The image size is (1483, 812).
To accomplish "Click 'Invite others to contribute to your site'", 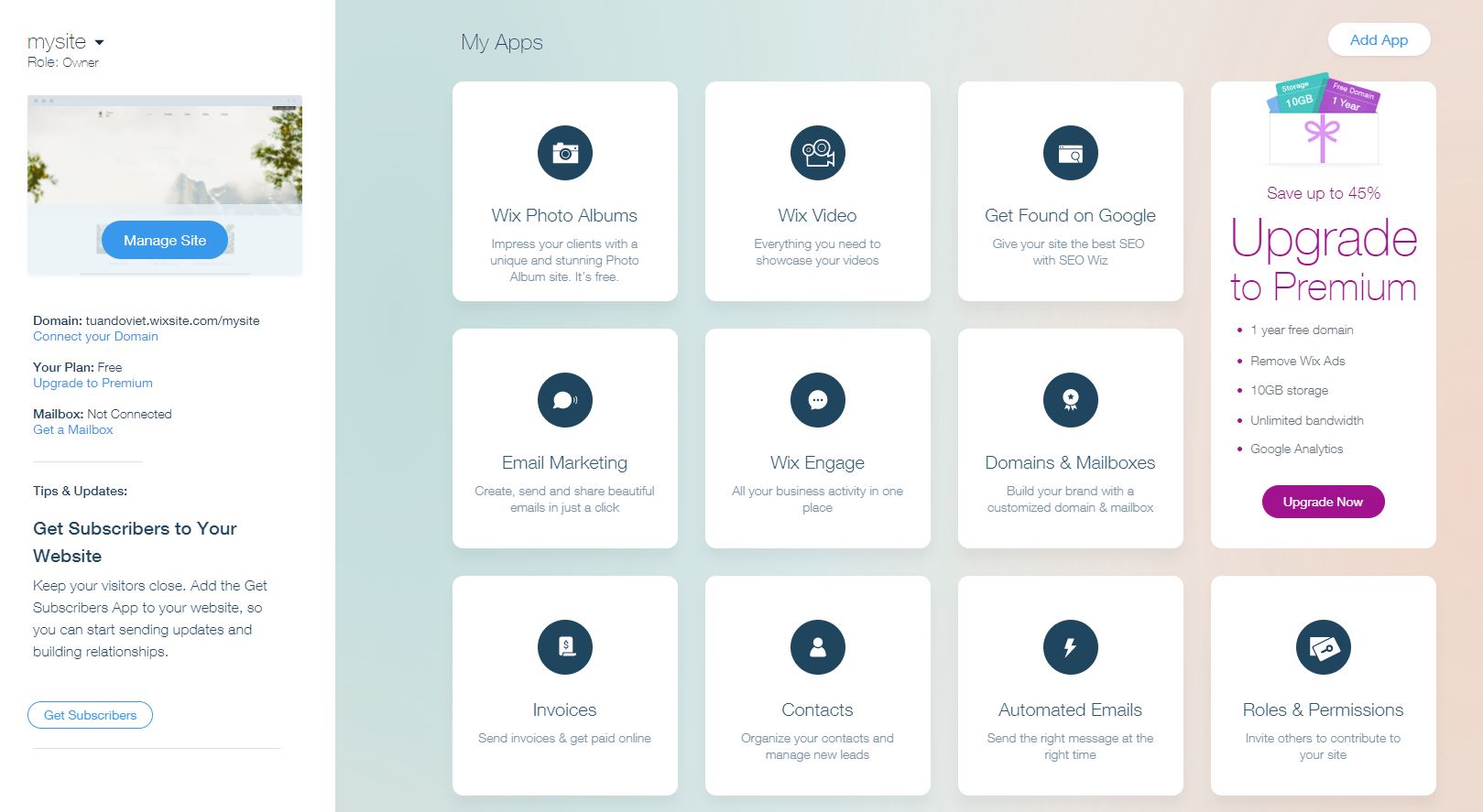I will (1323, 746).
